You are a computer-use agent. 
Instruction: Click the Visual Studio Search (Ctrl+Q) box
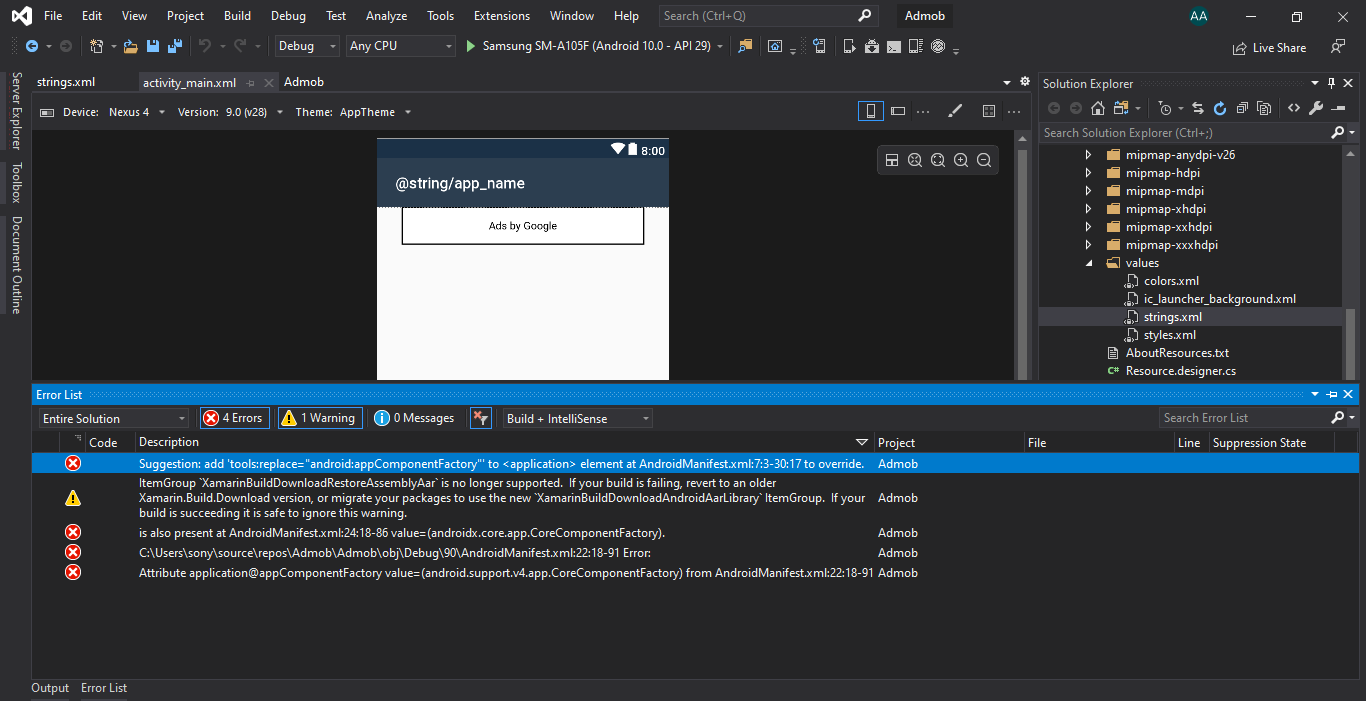(x=768, y=16)
